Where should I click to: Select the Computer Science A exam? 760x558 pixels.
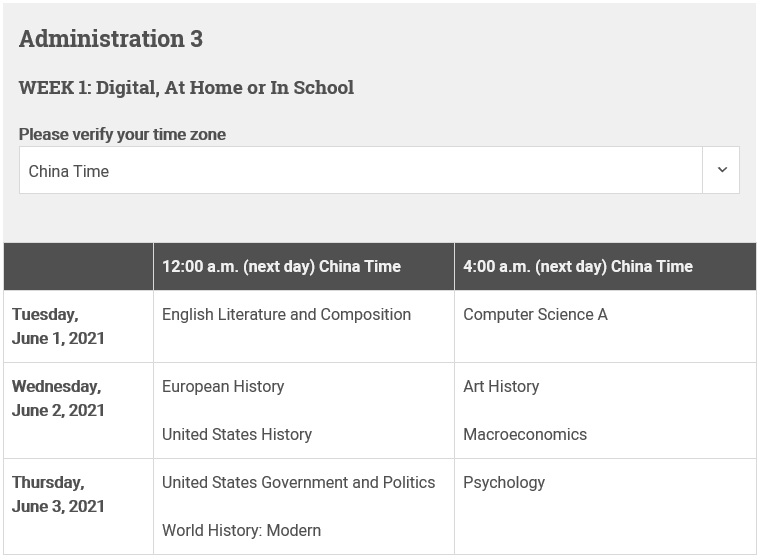coord(535,315)
